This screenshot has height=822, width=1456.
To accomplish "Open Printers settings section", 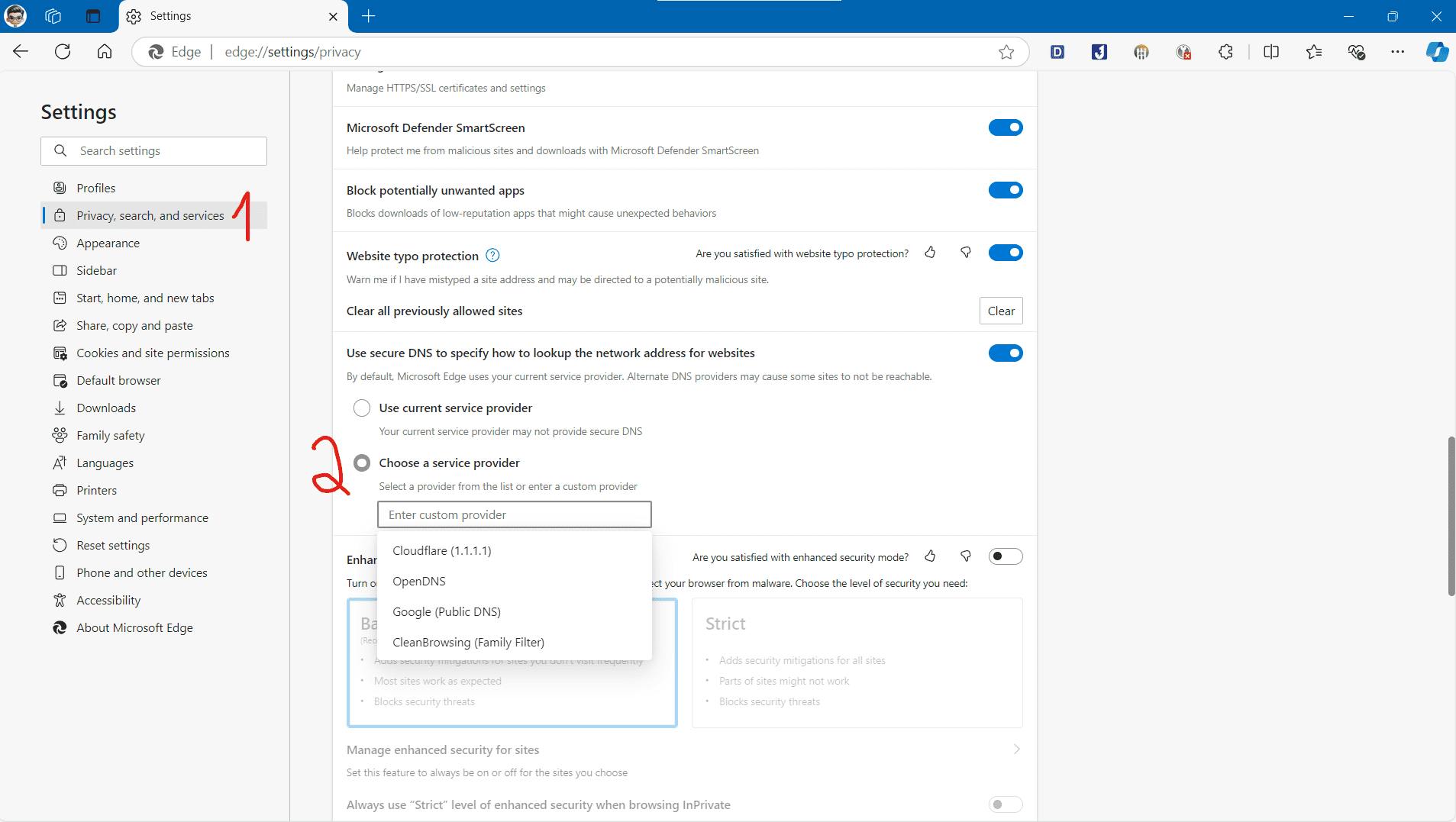I will click(x=153, y=490).
